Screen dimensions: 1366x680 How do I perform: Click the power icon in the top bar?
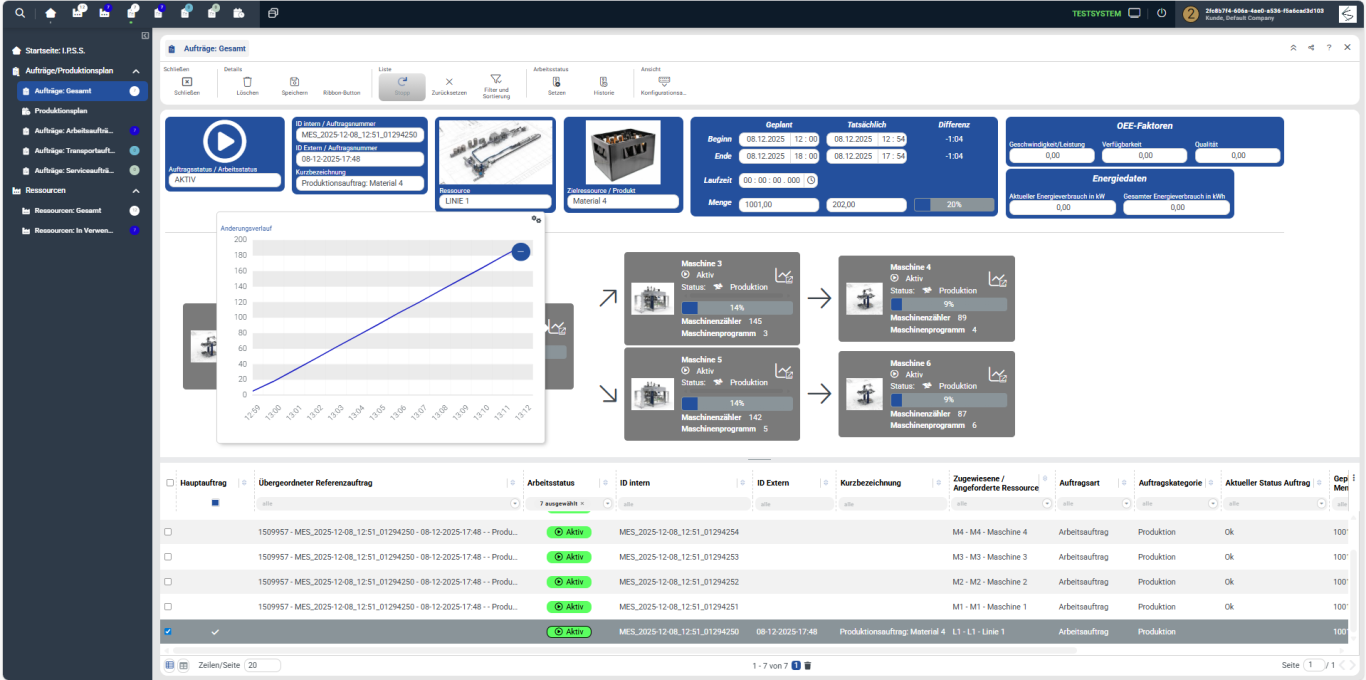(x=1161, y=13)
